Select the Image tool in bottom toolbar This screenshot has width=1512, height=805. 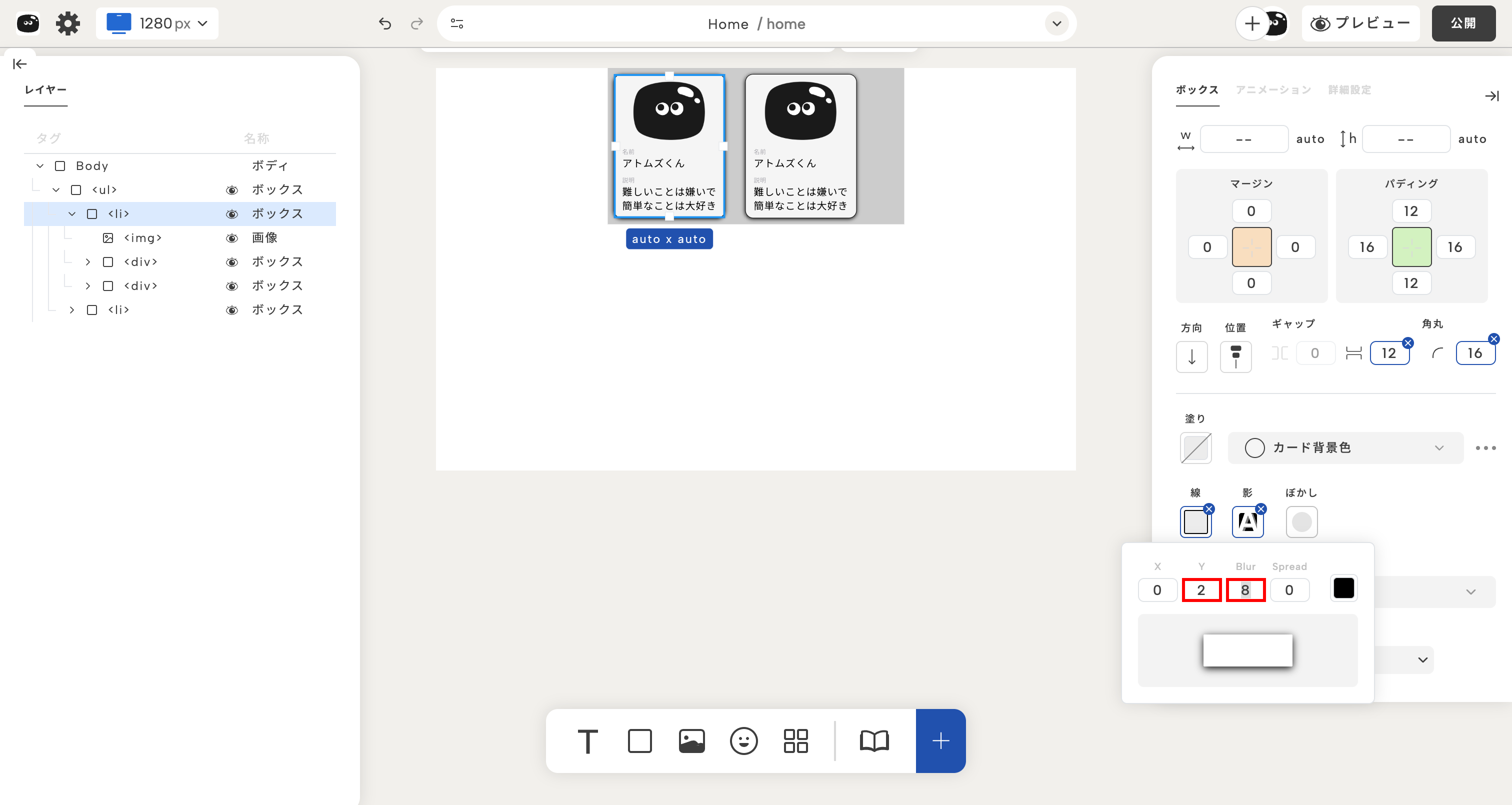pos(691,741)
